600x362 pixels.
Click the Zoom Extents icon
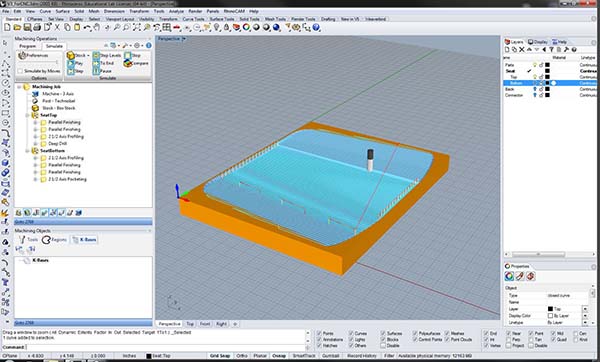(137, 28)
